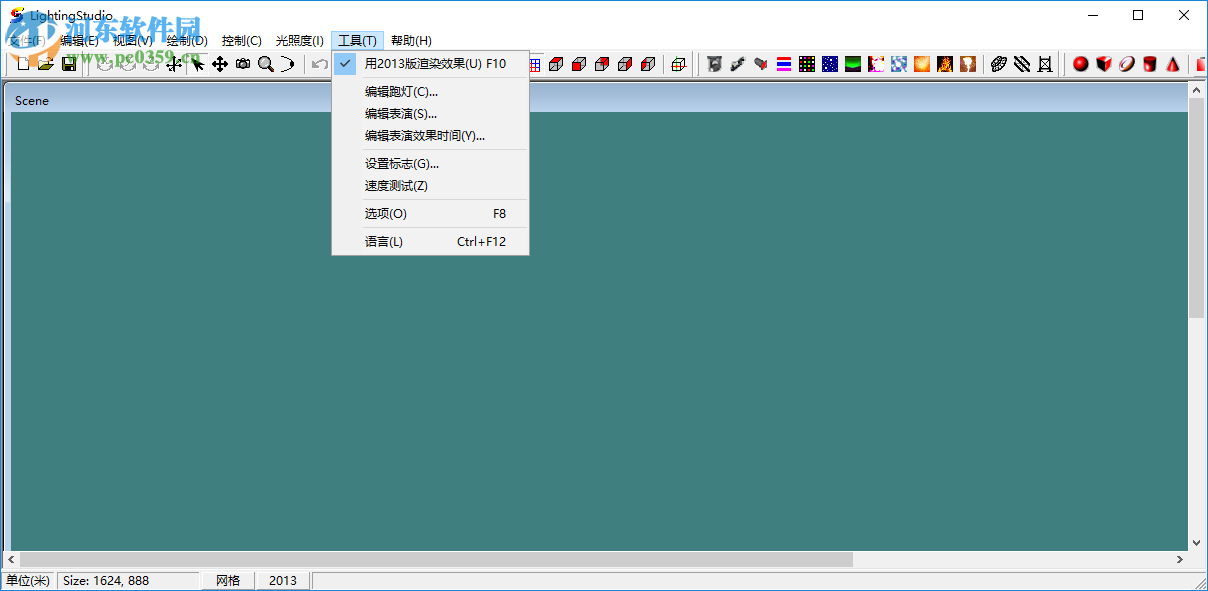
Task: Open a saved scene file
Action: (46, 63)
